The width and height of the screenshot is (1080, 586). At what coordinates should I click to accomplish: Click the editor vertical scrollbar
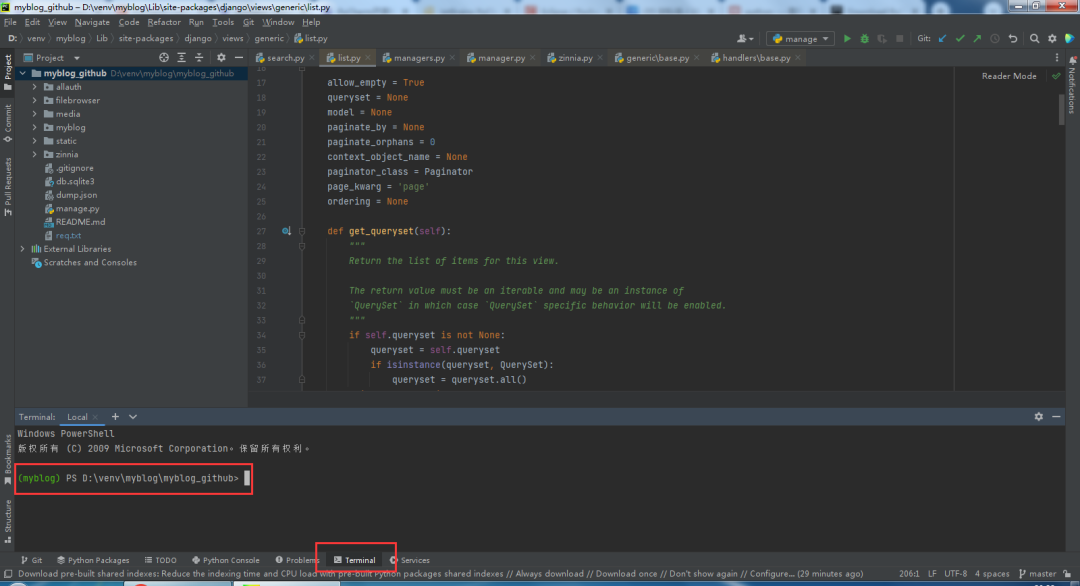1061,109
